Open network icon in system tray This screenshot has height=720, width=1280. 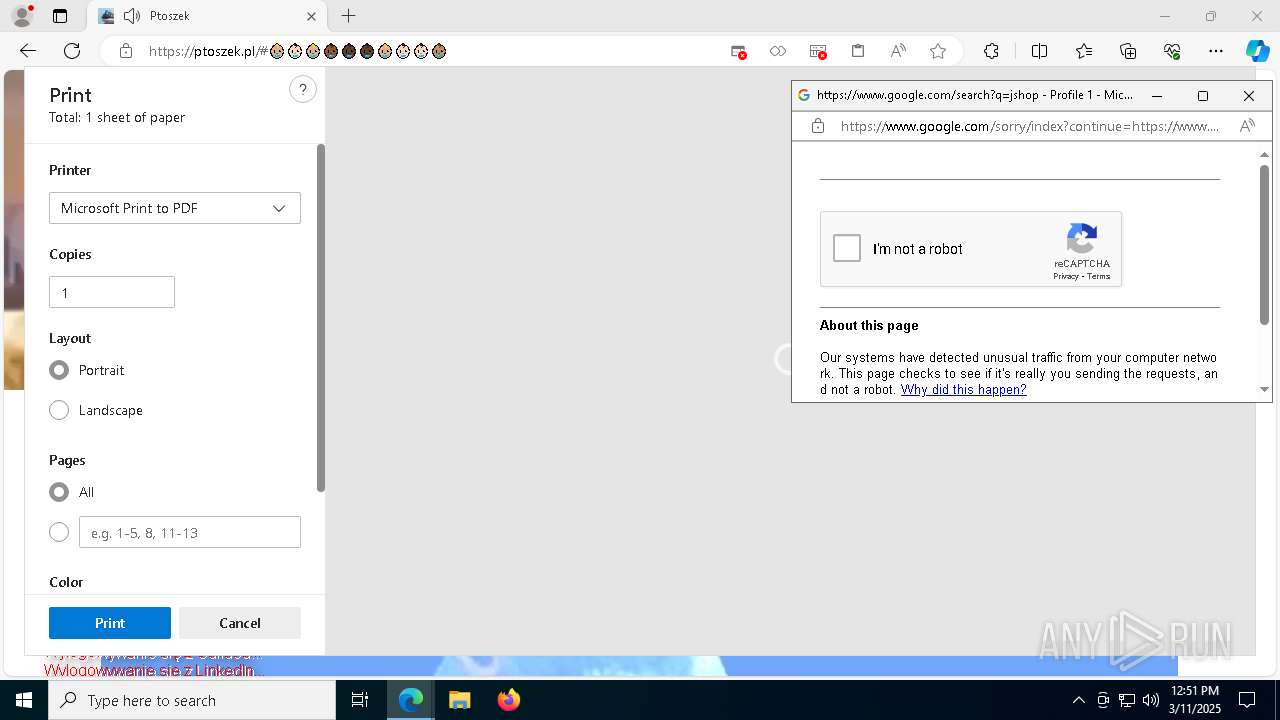click(1126, 700)
